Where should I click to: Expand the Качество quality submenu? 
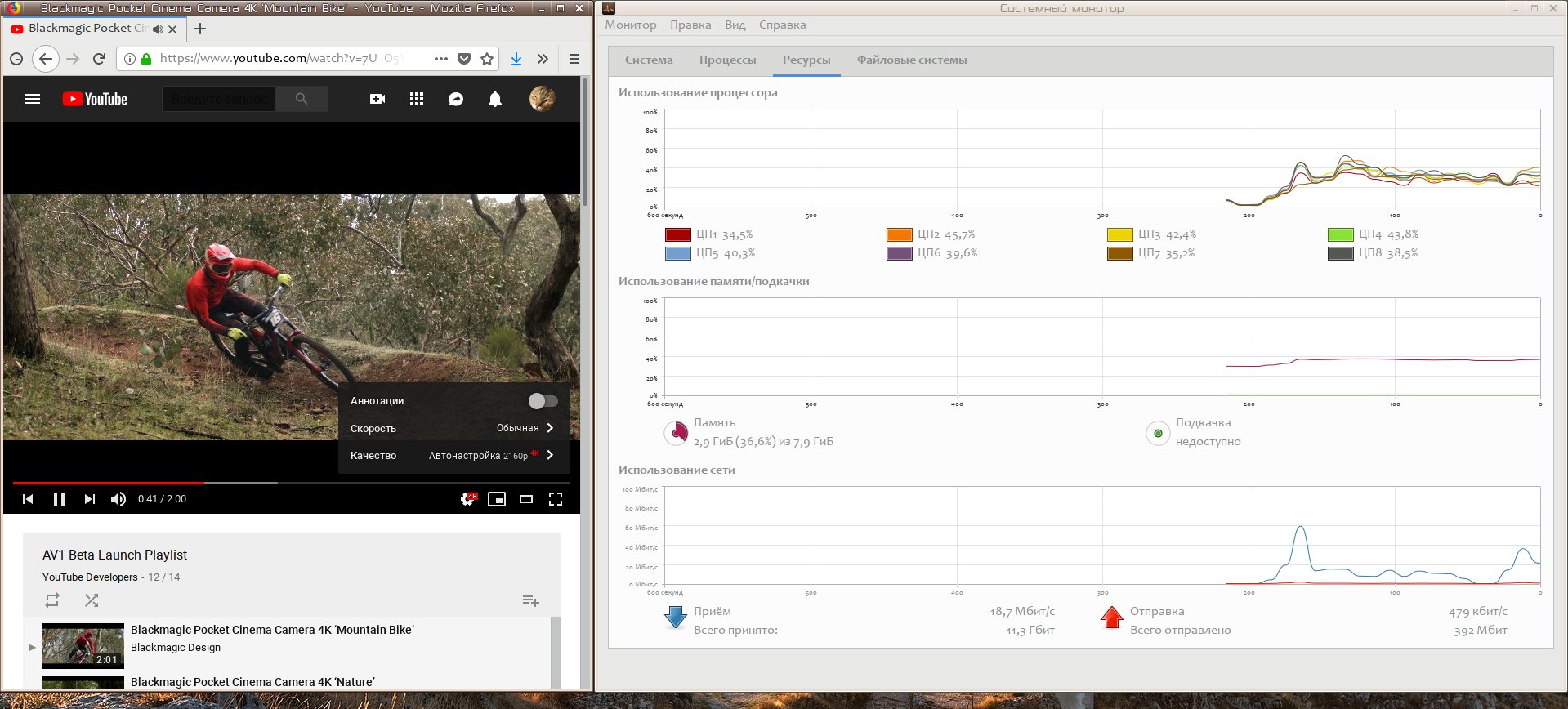tap(453, 456)
